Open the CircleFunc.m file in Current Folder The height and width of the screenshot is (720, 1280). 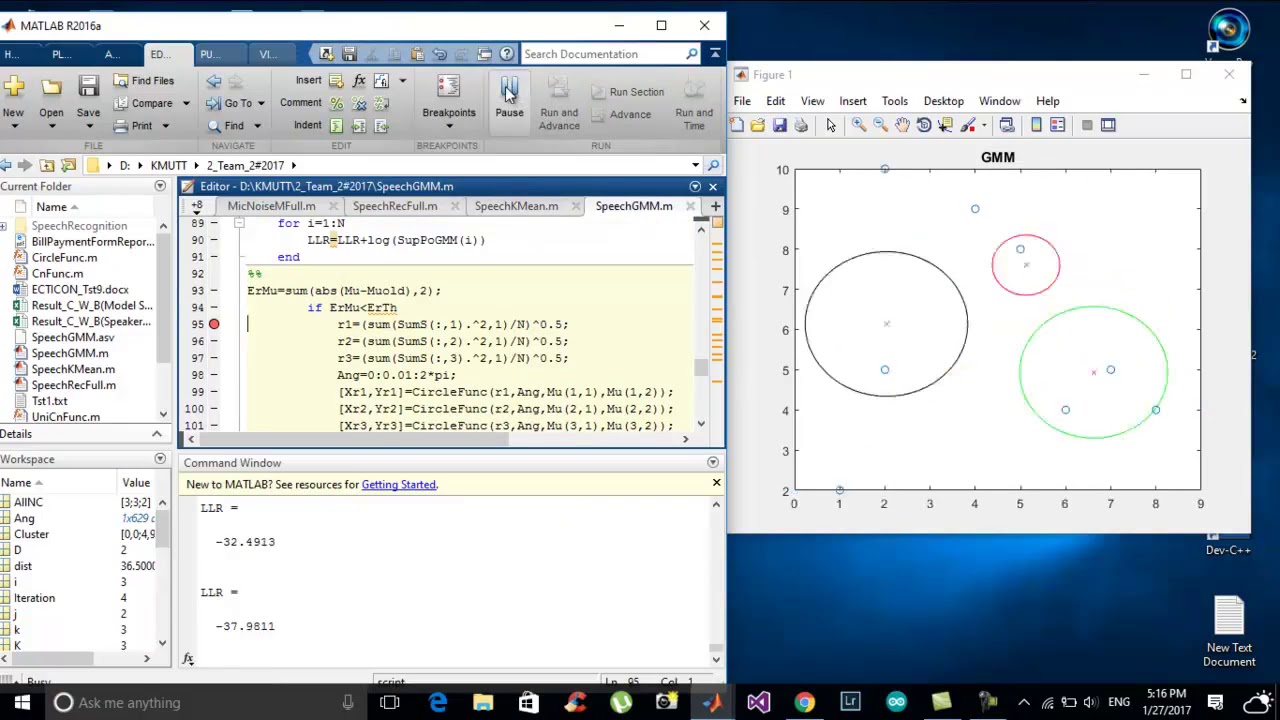(x=64, y=258)
